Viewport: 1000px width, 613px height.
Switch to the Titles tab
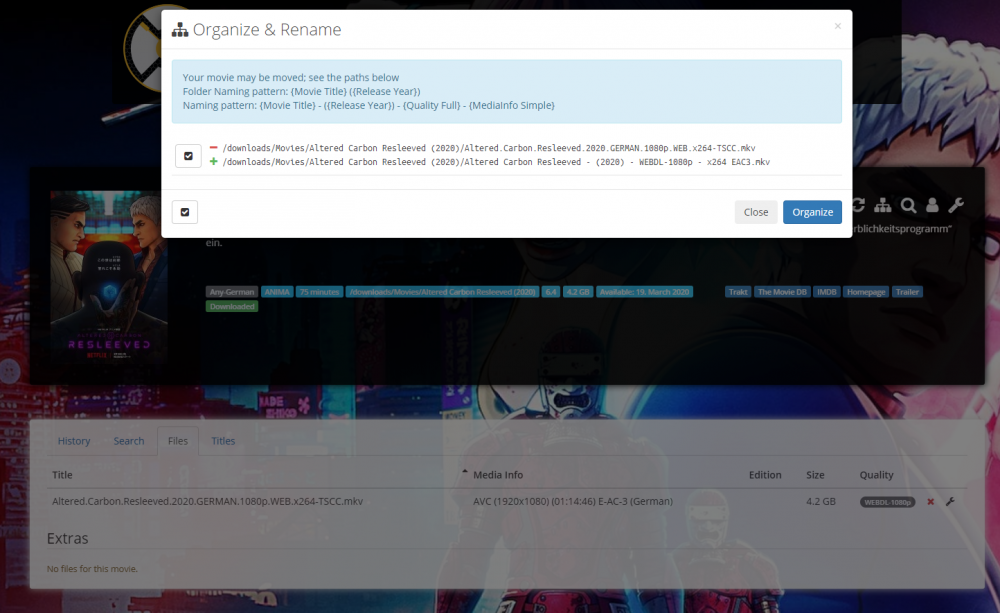(223, 441)
